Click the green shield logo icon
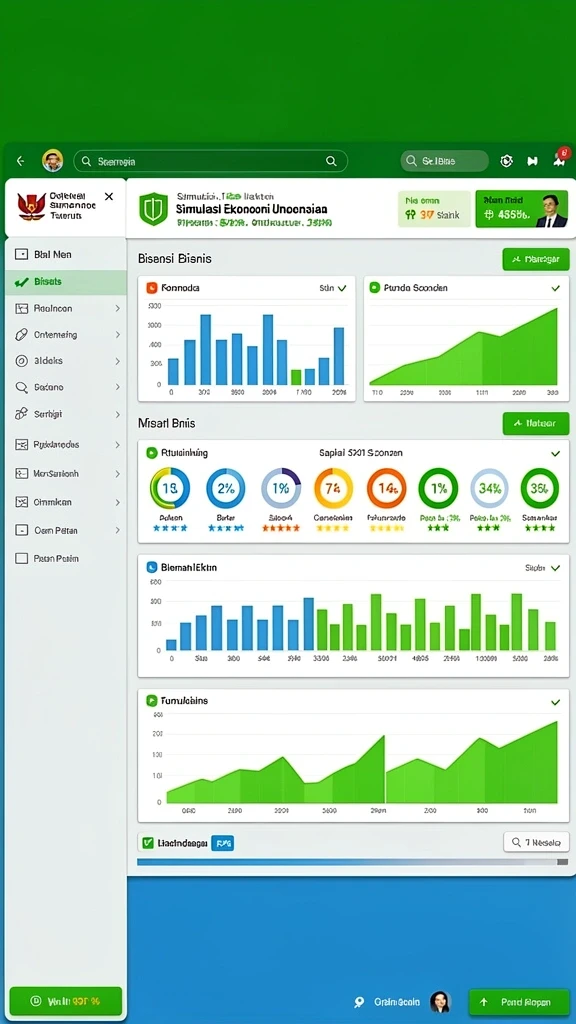 (x=153, y=209)
